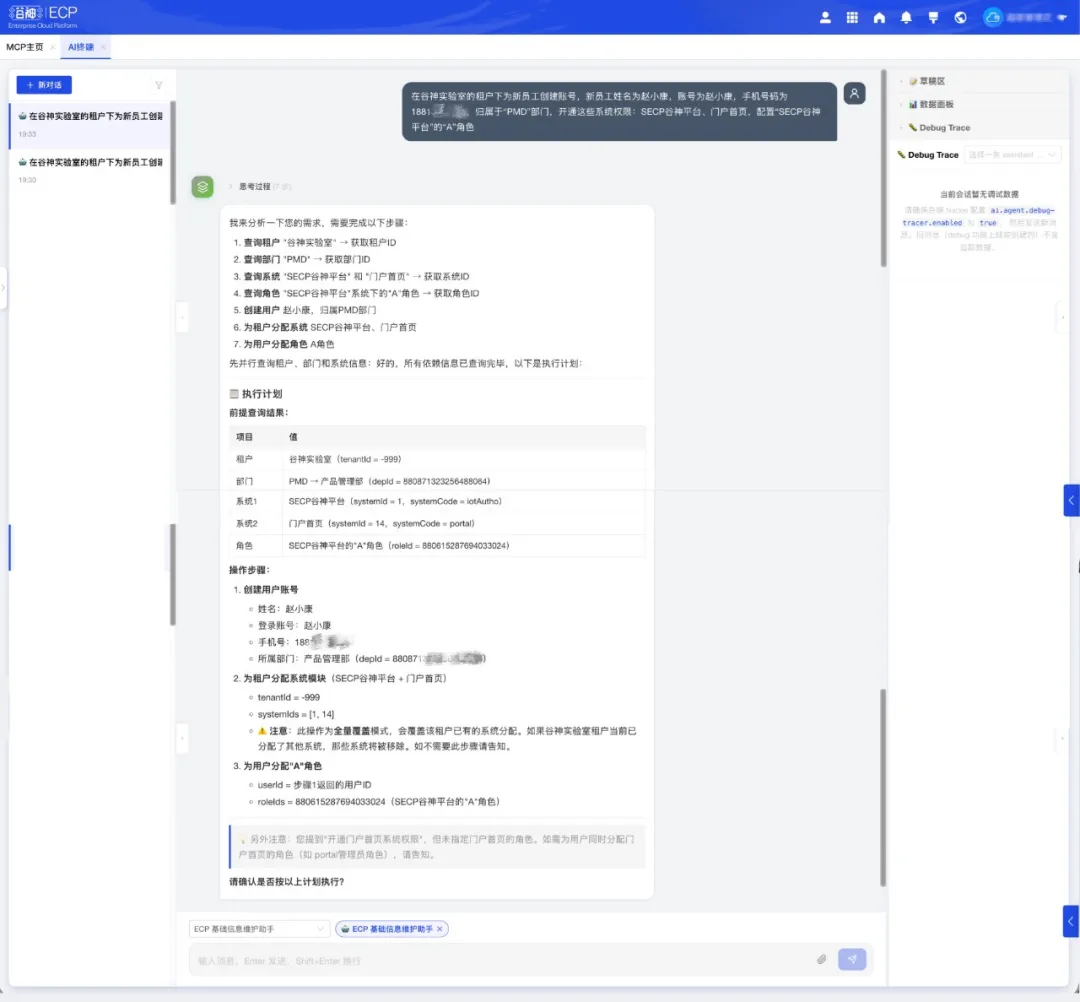The width and height of the screenshot is (1080, 1002).
Task: Go to the home icon
Action: pos(880,18)
